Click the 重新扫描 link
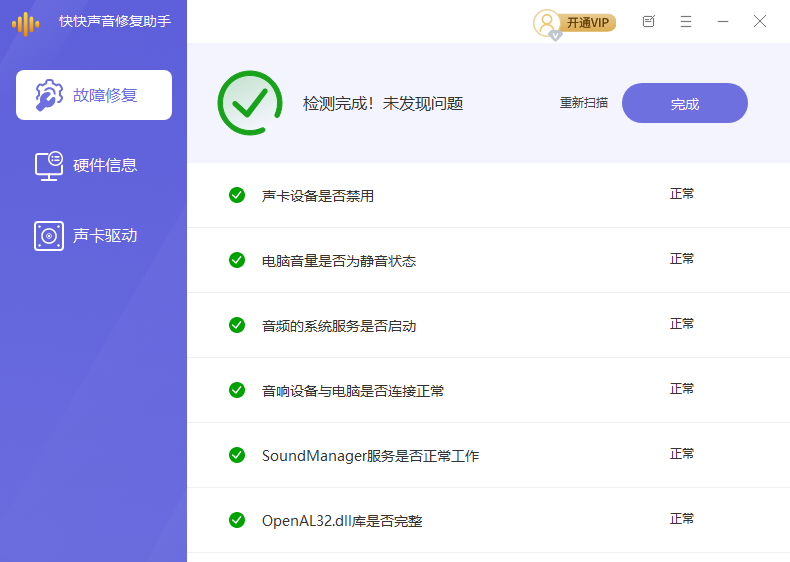Image resolution: width=790 pixels, height=562 pixels. point(584,102)
